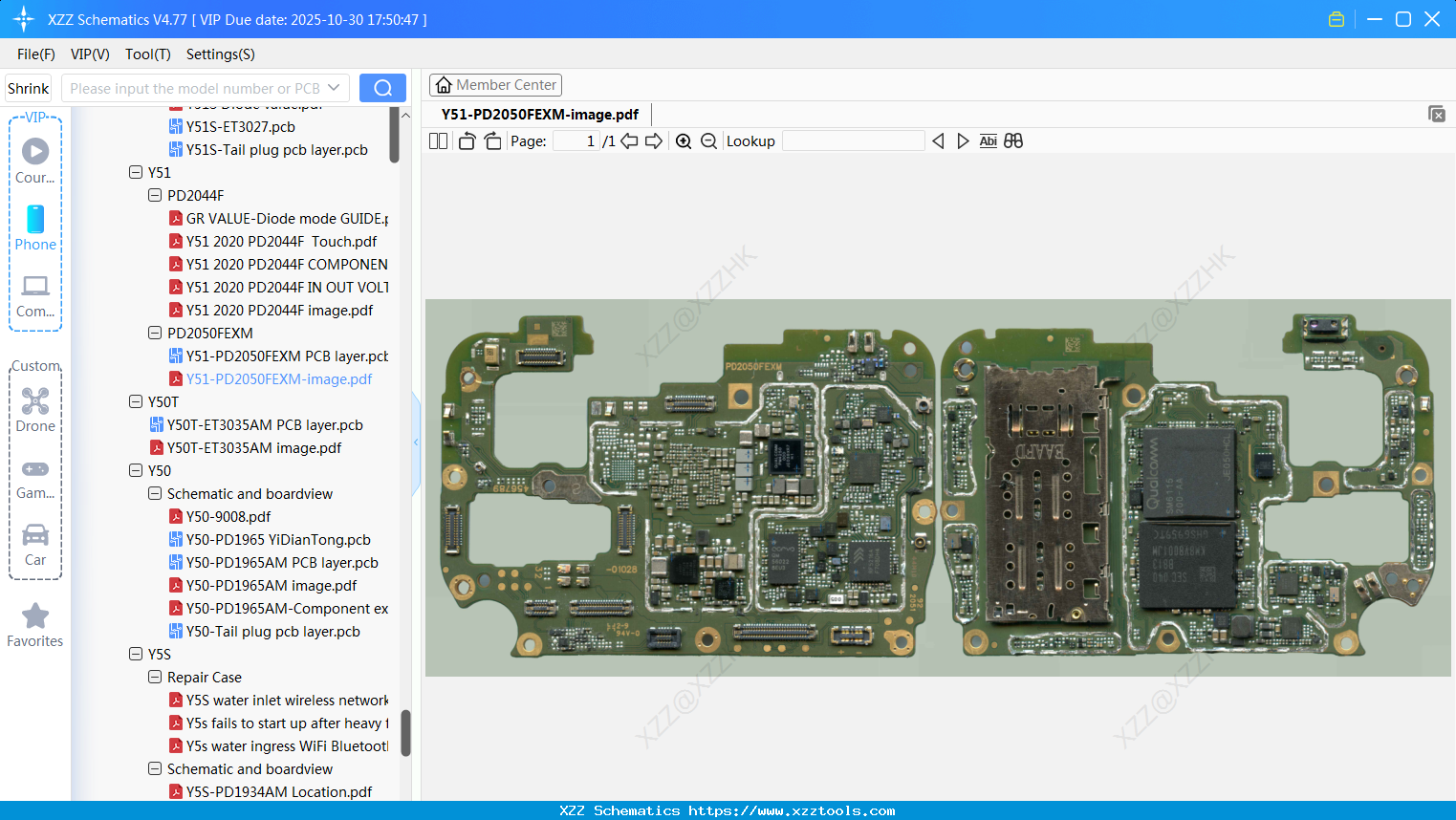Go to the next PDF page arrow
Screen dimensions: 1456x820
pyautogui.click(x=654, y=141)
